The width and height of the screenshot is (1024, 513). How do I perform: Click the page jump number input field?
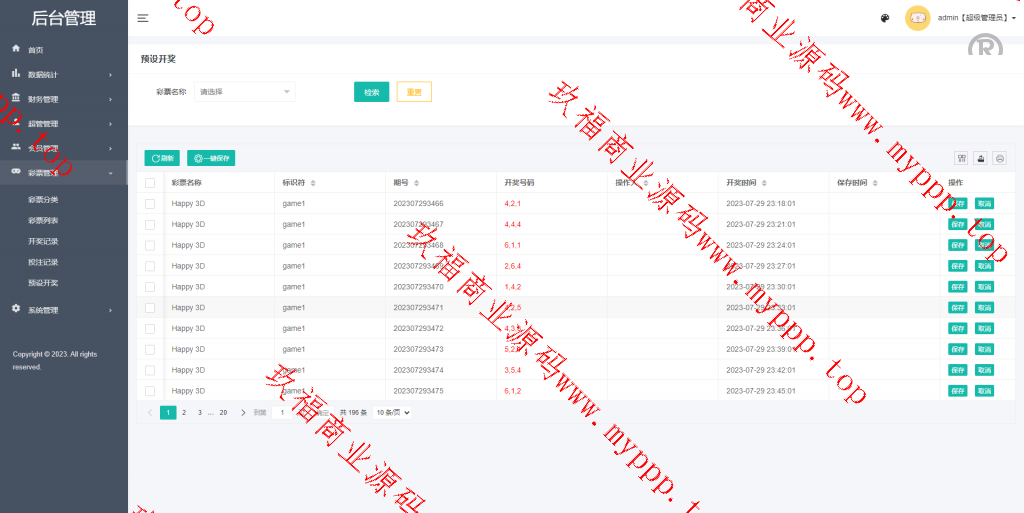point(283,412)
